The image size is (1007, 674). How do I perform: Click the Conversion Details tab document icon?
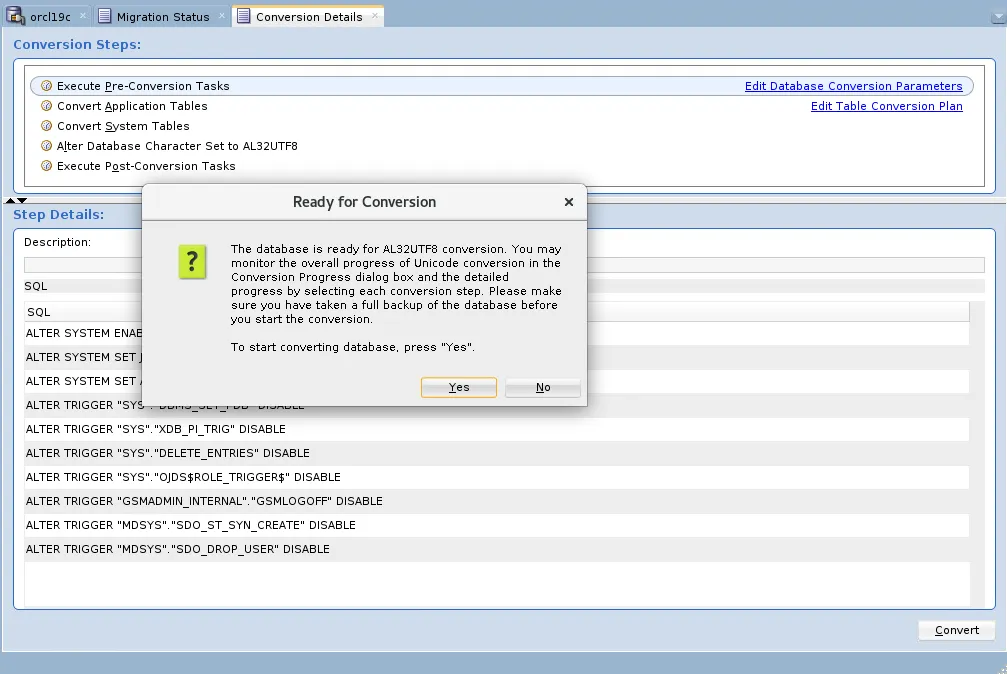coord(243,16)
